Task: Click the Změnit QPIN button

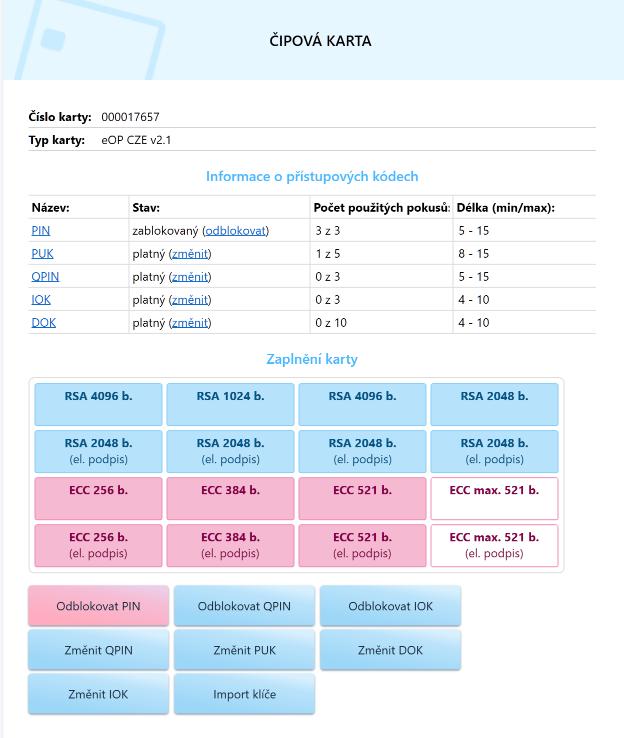Action: [98, 650]
